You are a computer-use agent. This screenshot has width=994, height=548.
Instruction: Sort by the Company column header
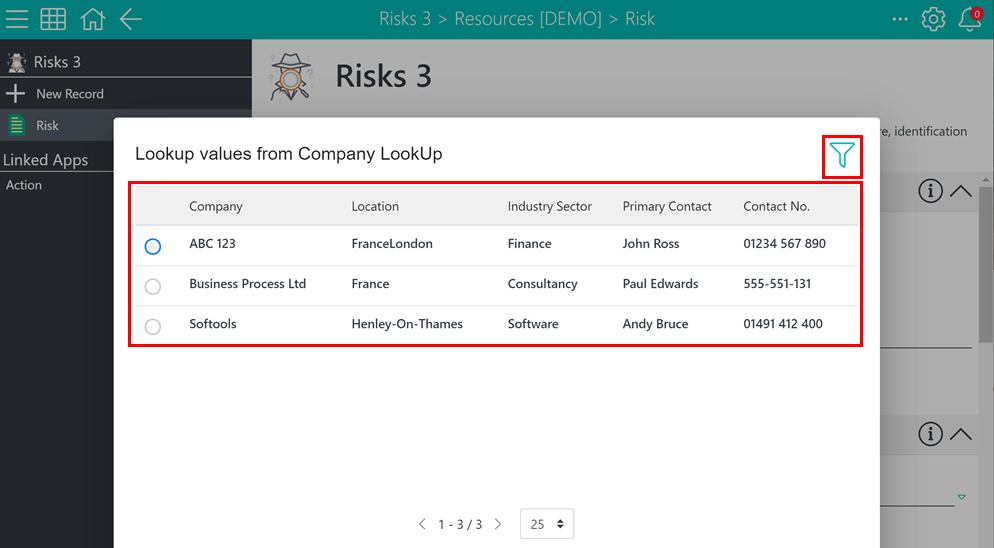point(216,206)
